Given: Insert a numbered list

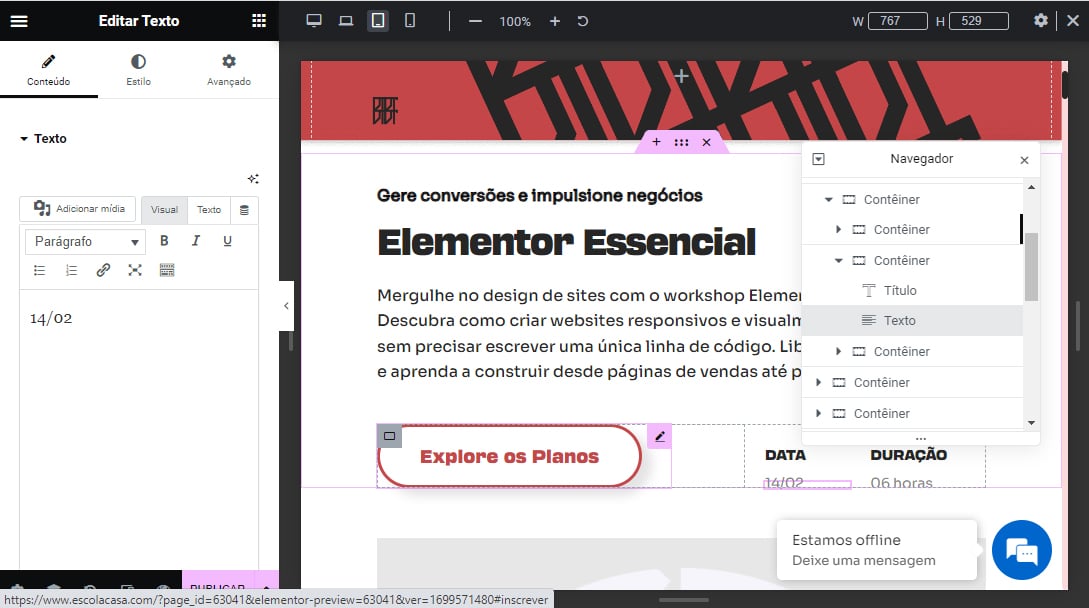Looking at the screenshot, I should 72,270.
